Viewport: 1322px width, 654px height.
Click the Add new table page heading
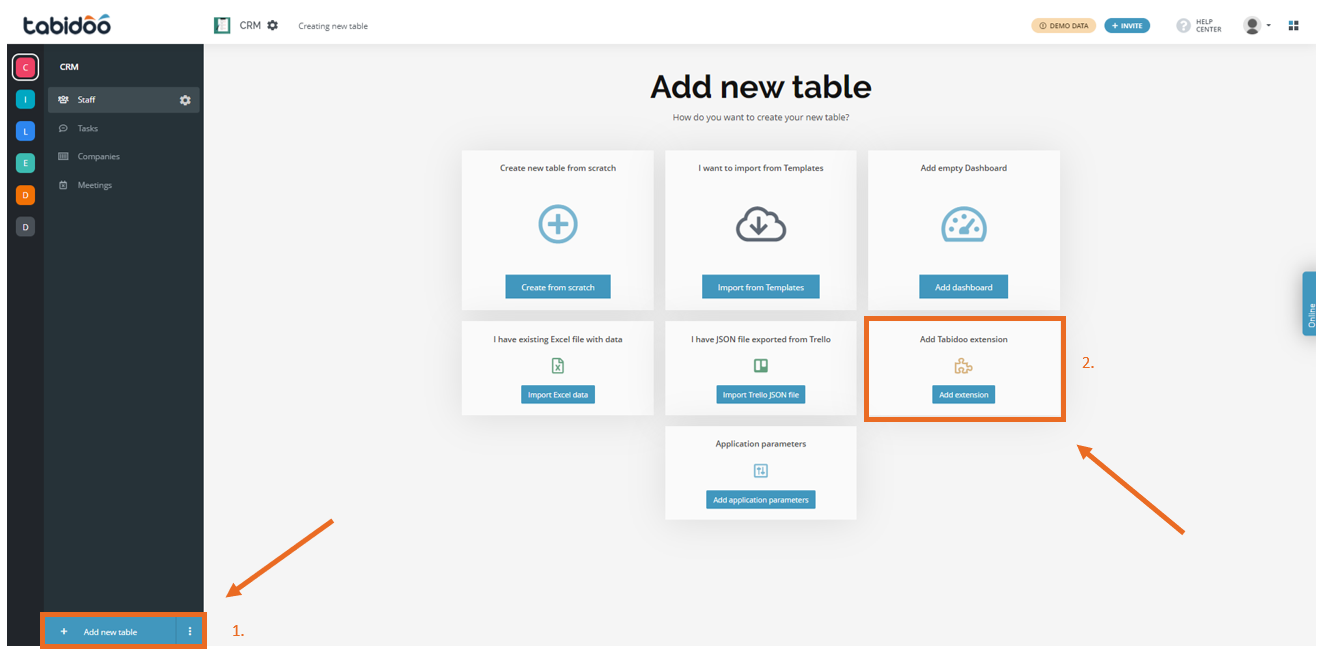tap(761, 87)
